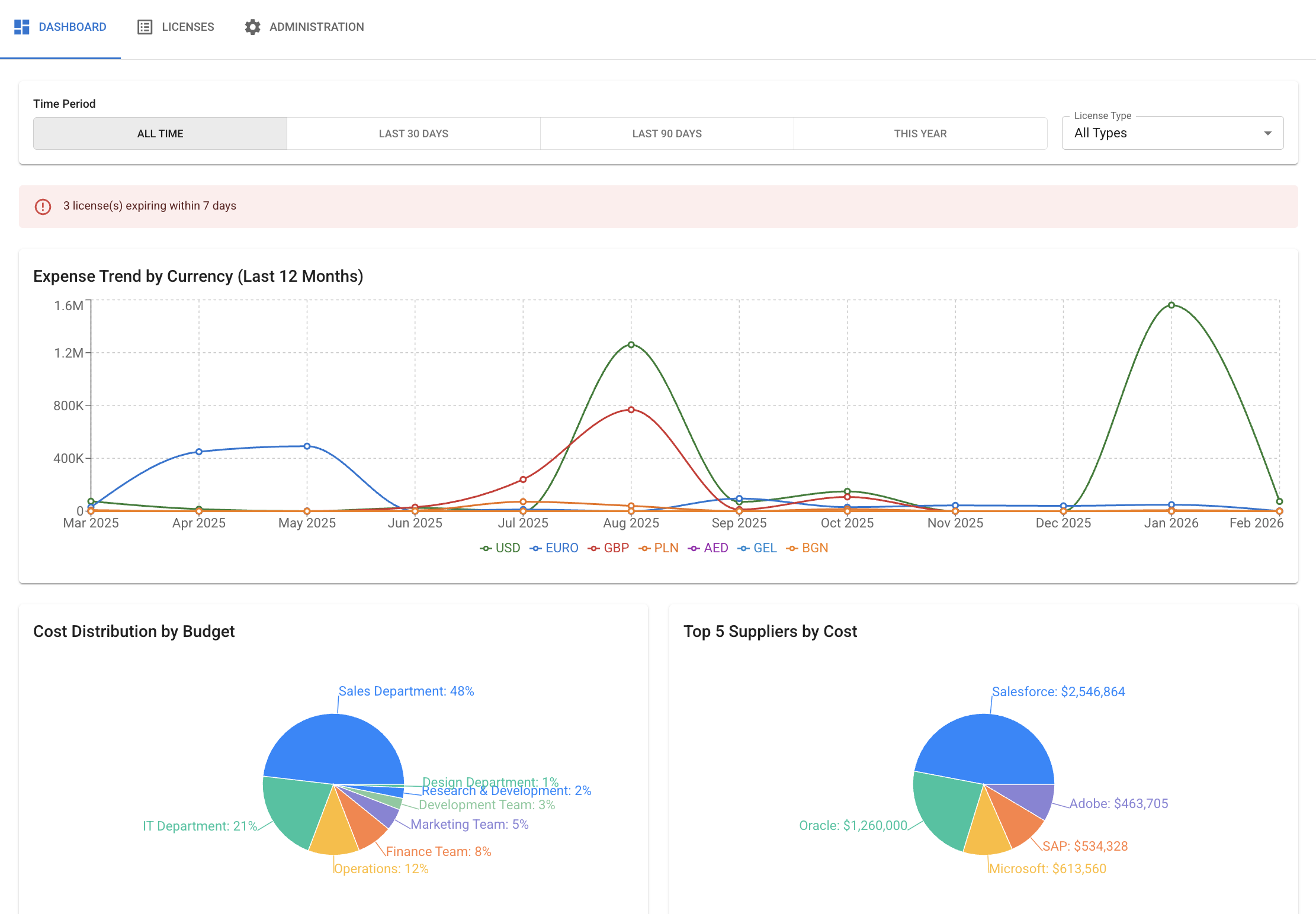Click the expiring licenses alert message
This screenshot has height=914, width=1316.
(149, 206)
